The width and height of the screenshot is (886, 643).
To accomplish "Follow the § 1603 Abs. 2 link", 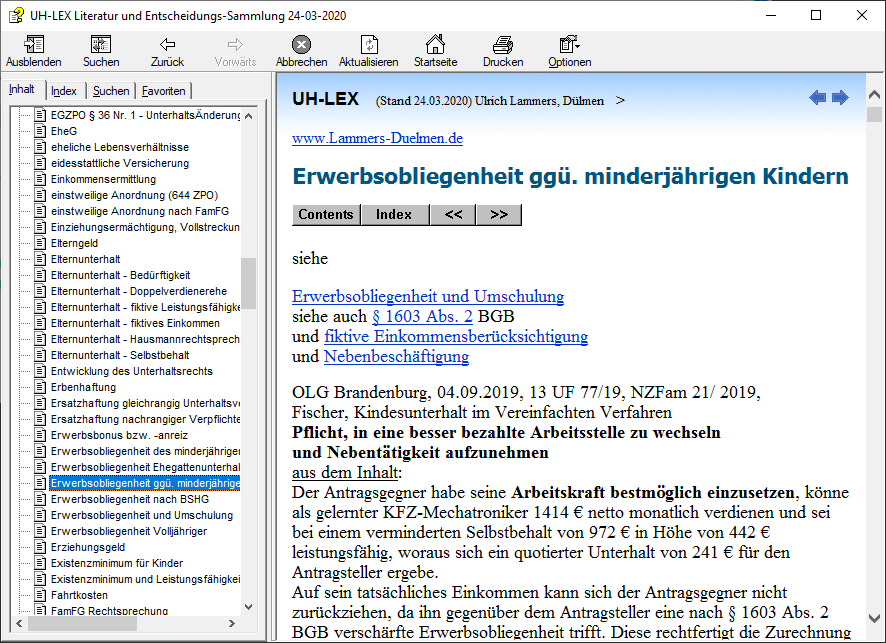I will coord(422,316).
